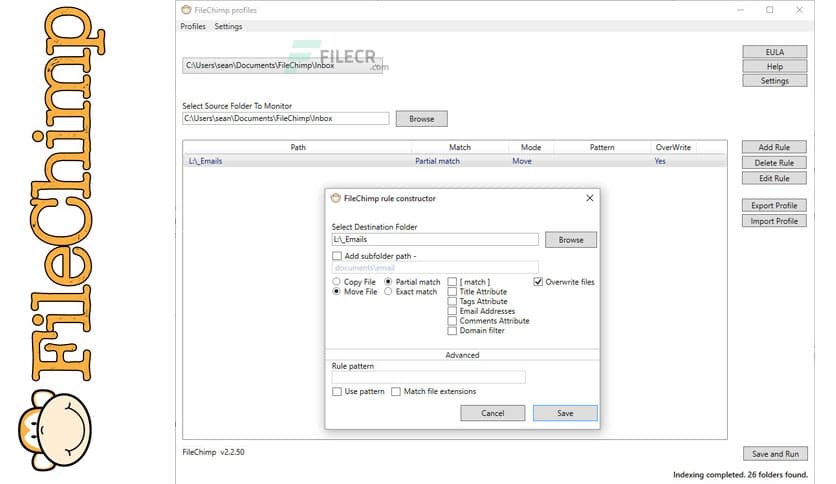Click the Match column header

460,147
